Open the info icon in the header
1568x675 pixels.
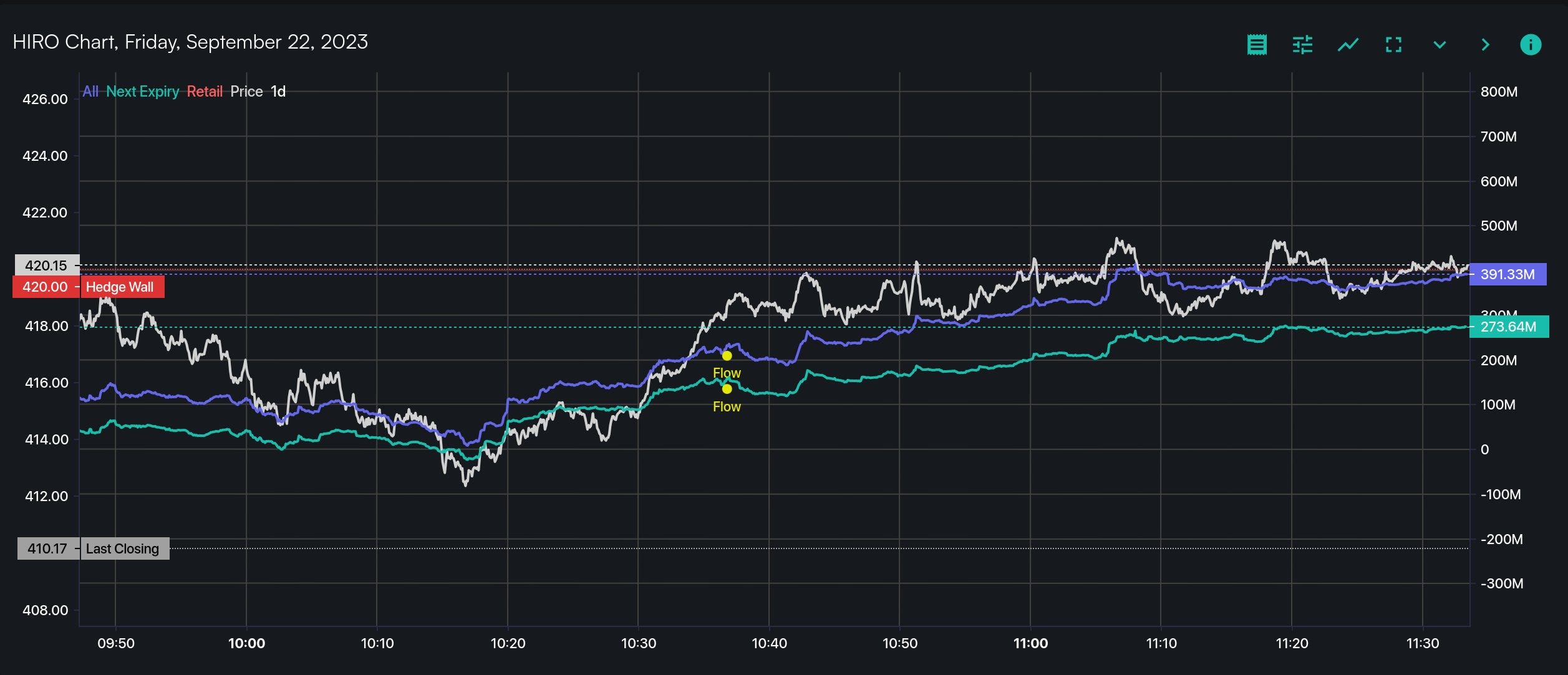(1531, 45)
